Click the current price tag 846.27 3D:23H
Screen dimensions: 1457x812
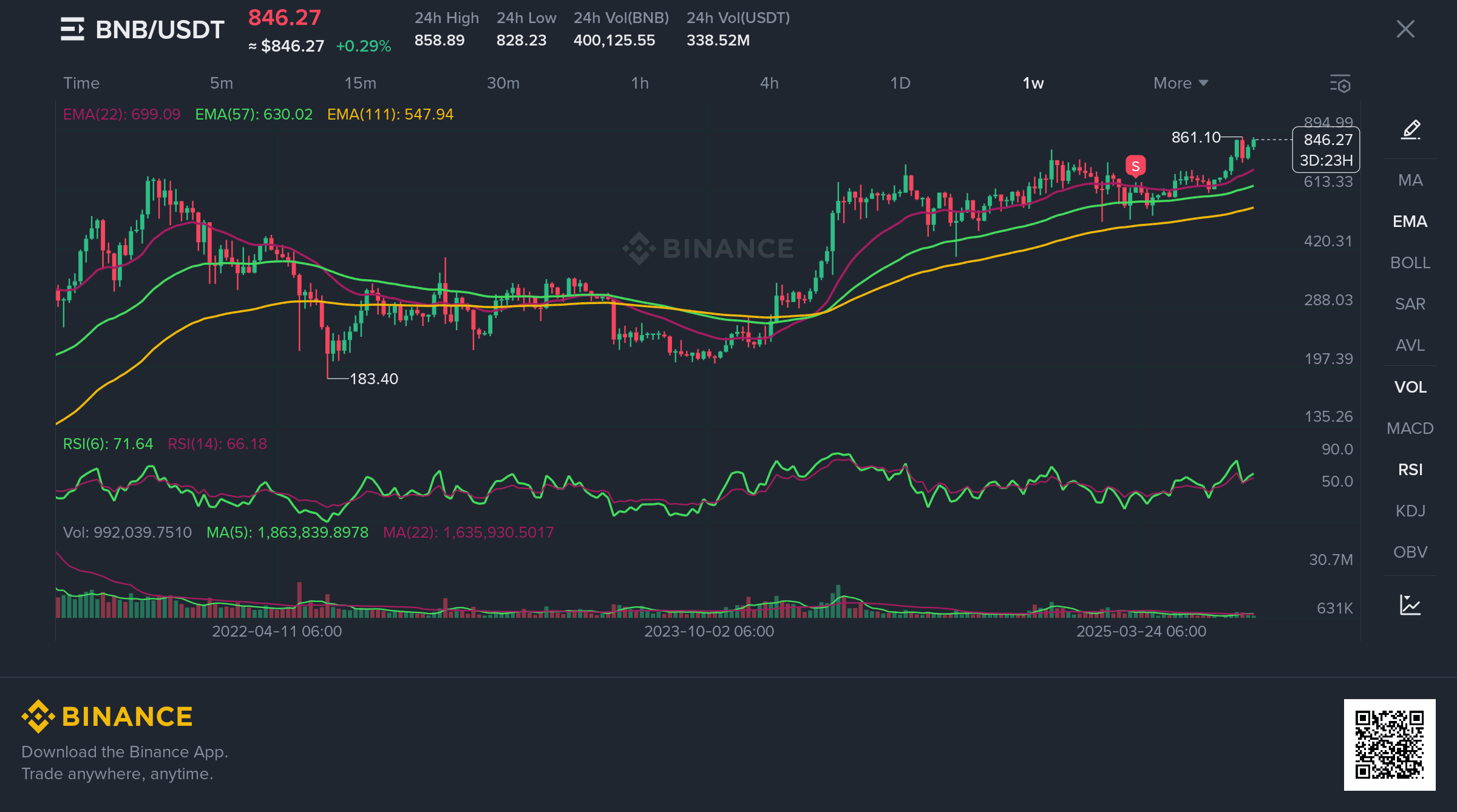pos(1326,150)
